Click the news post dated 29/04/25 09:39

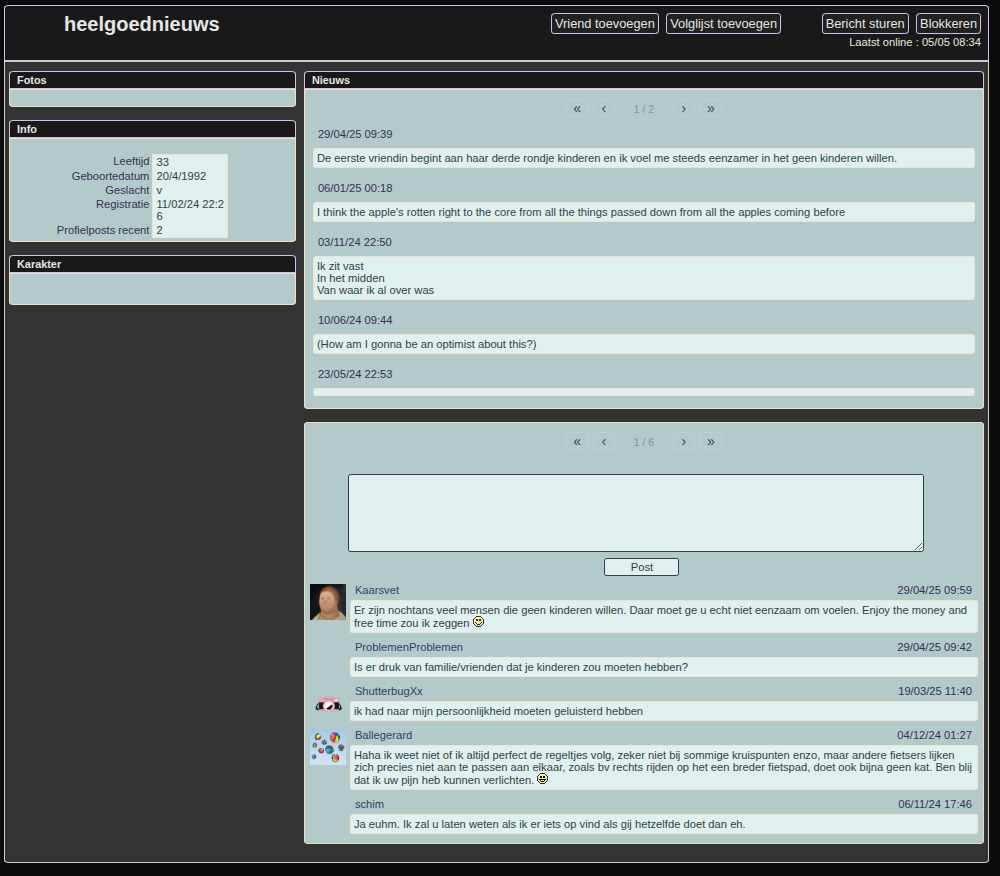click(643, 158)
